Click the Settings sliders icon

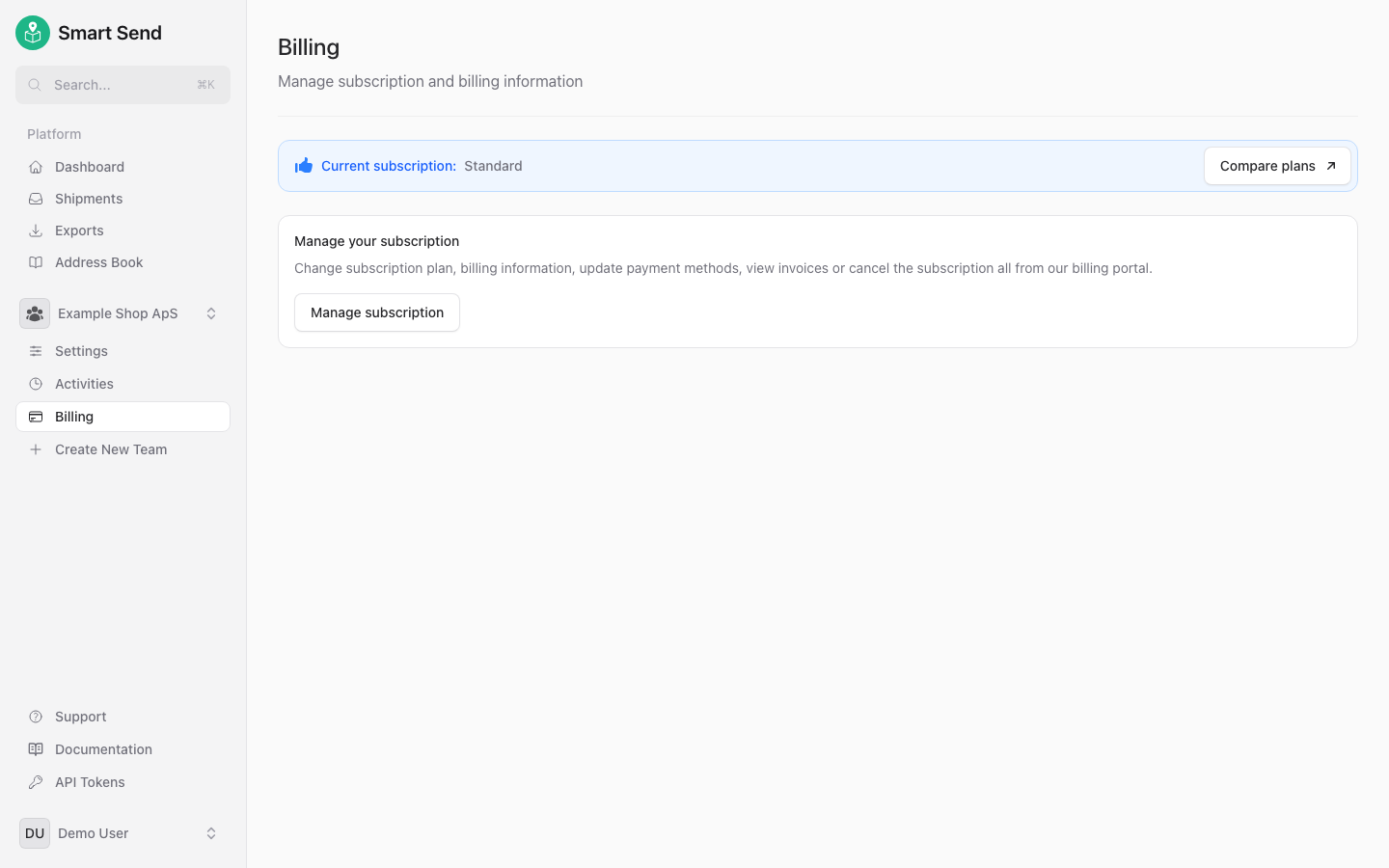point(35,350)
